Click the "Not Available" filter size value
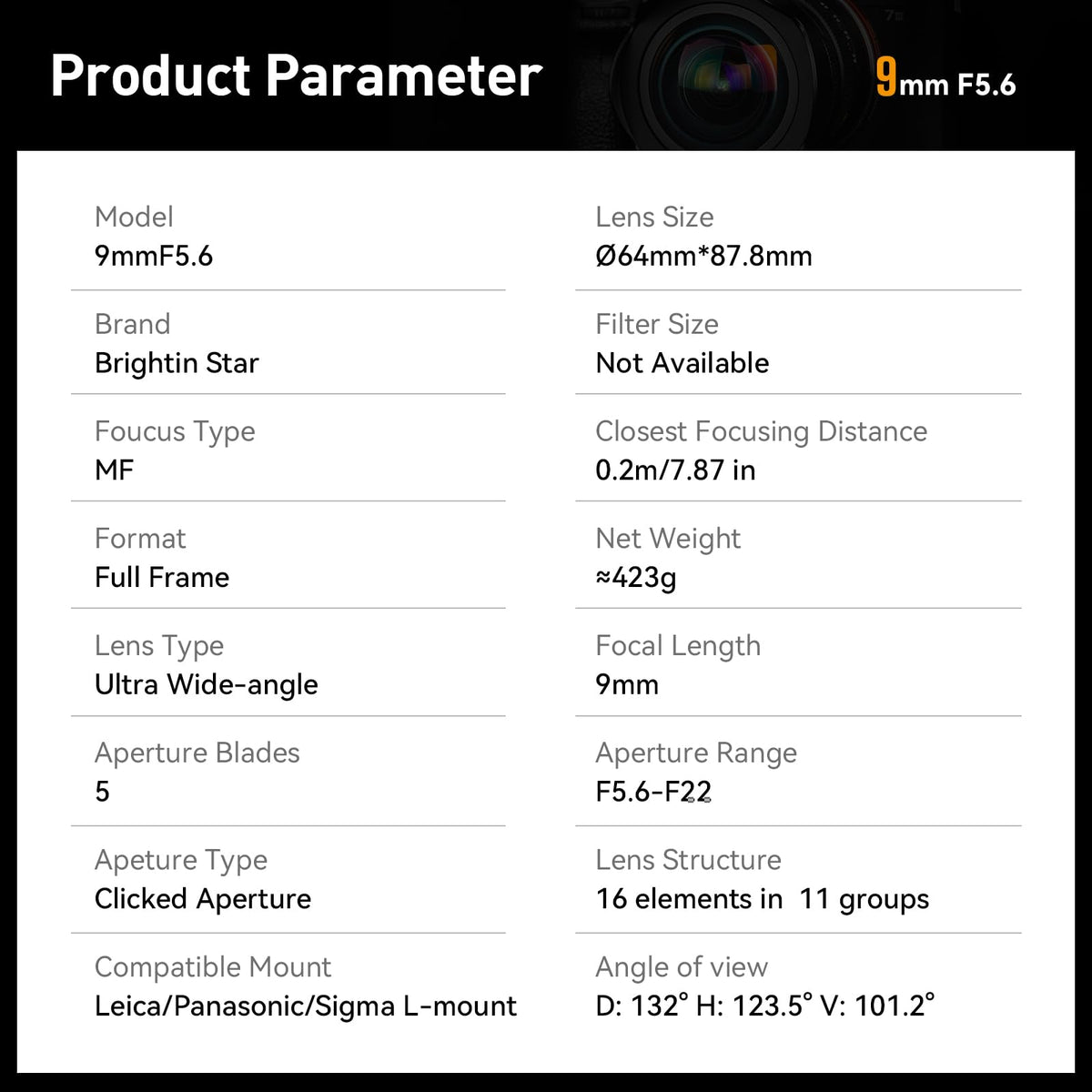Viewport: 1092px width, 1092px height. click(x=682, y=363)
